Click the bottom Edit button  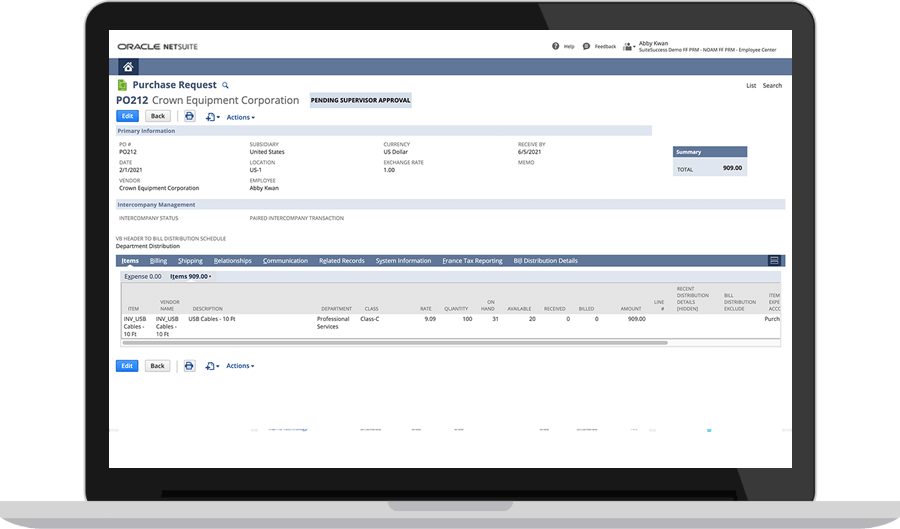tap(127, 365)
